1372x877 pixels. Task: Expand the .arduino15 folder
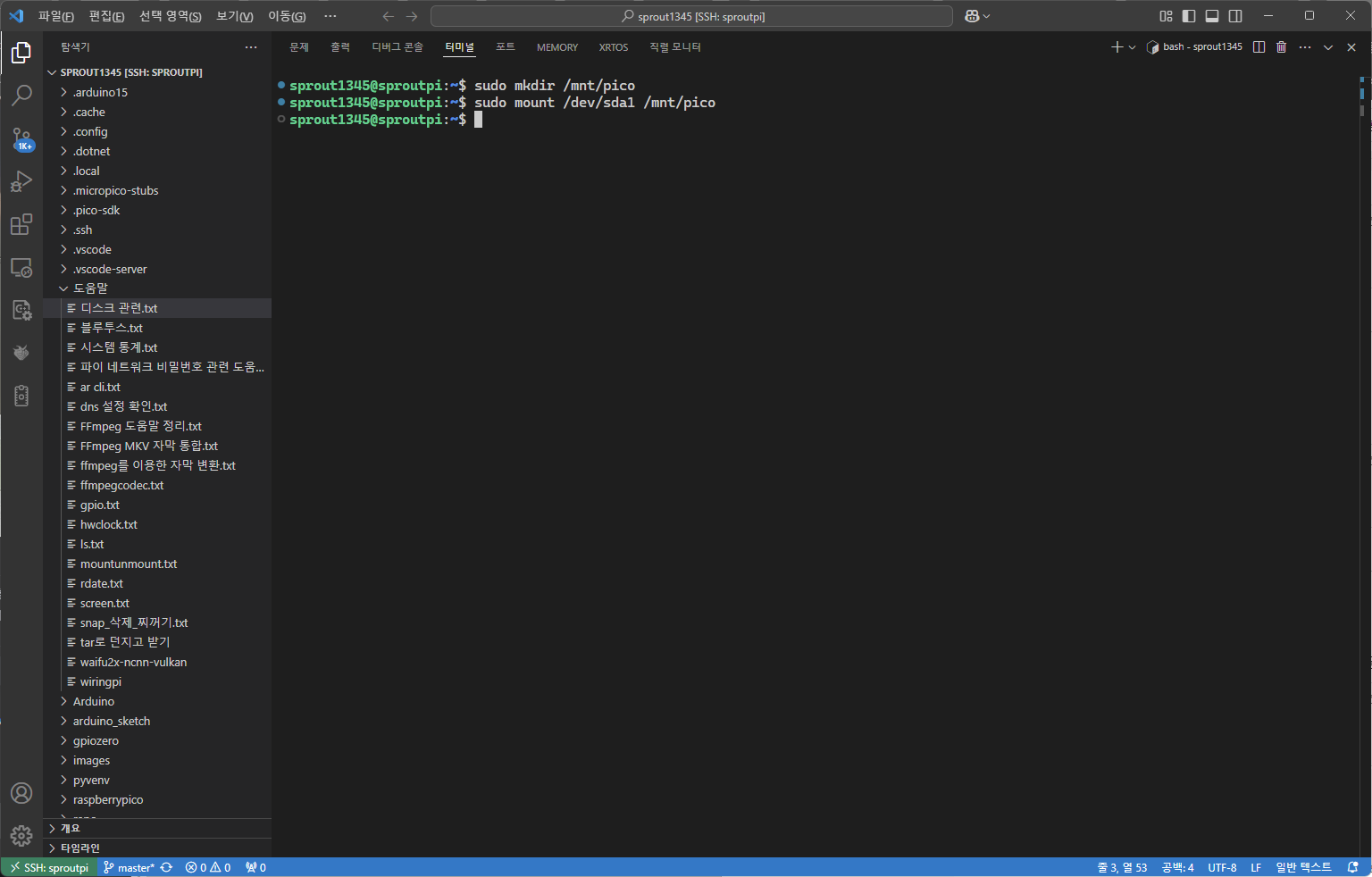tap(157, 92)
